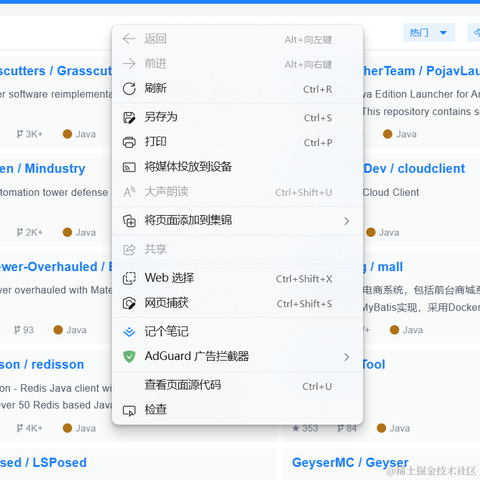
Task: Click the fork icon next to 84
Action: [x=340, y=428]
